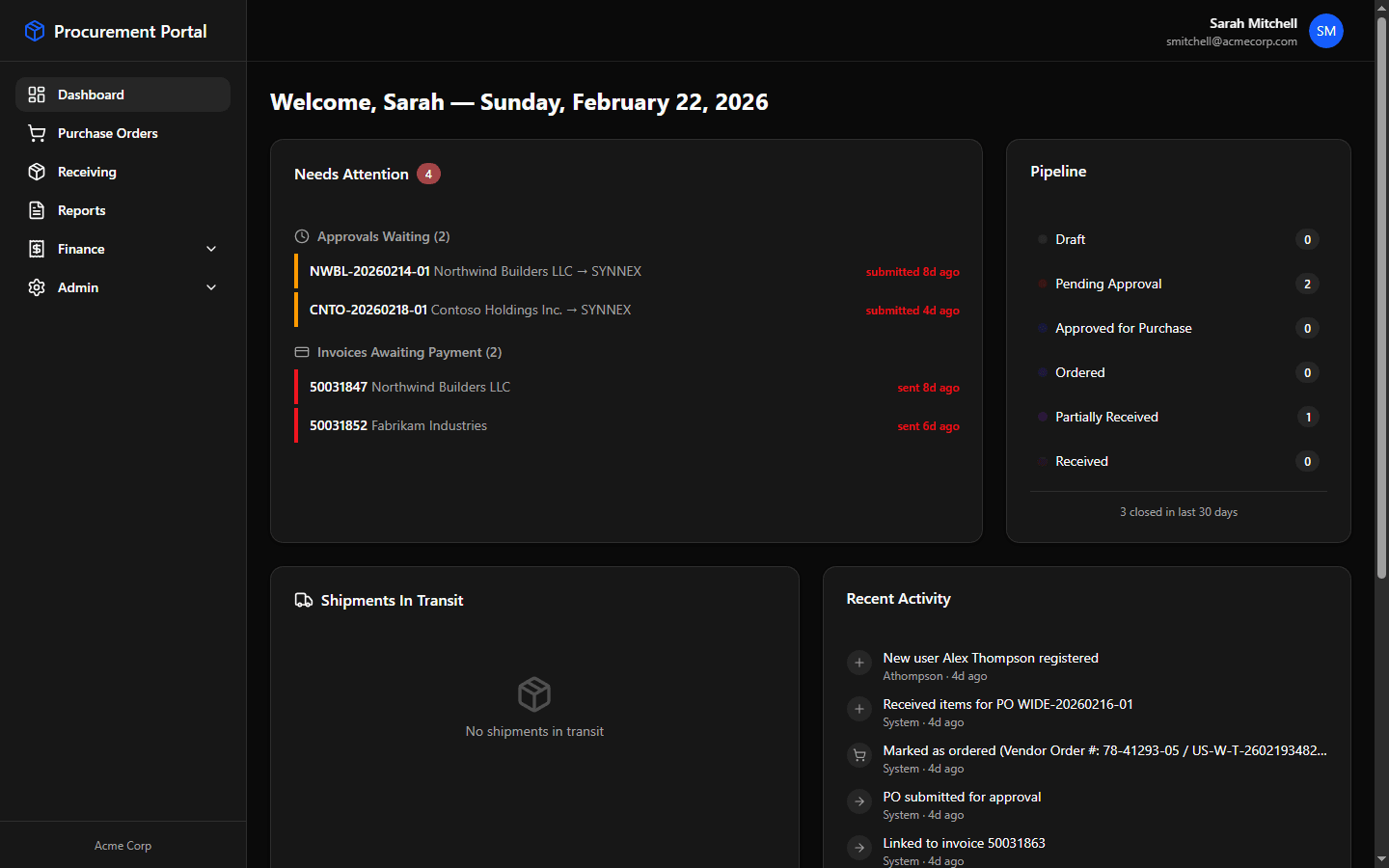Click the card icon beside Invoices Awaiting Payment

[302, 352]
